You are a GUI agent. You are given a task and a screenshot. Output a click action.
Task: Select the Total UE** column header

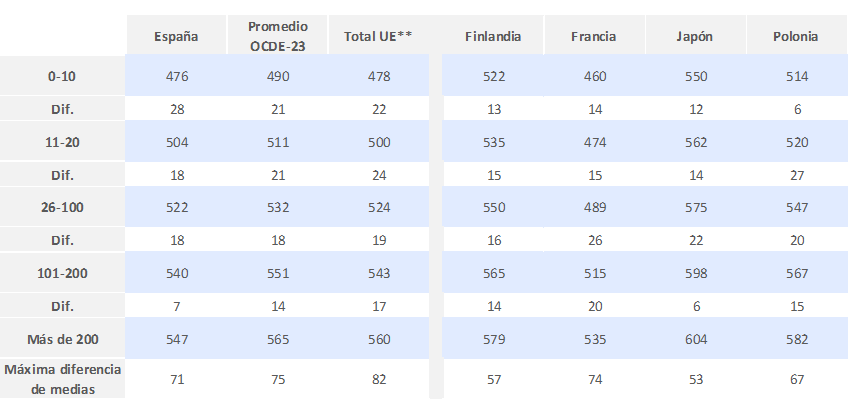pos(378,36)
